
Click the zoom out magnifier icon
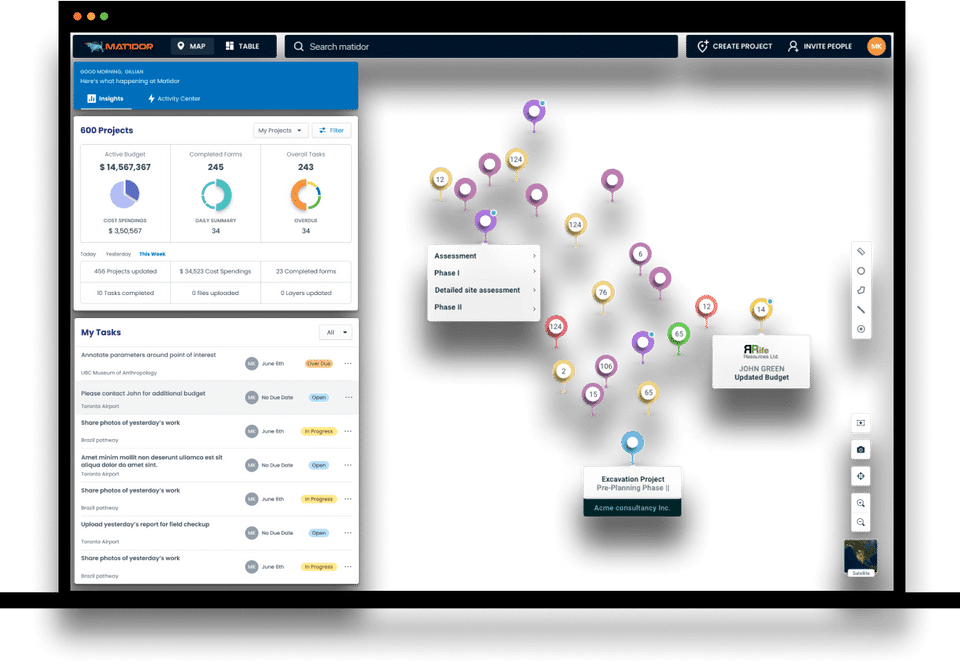(861, 522)
